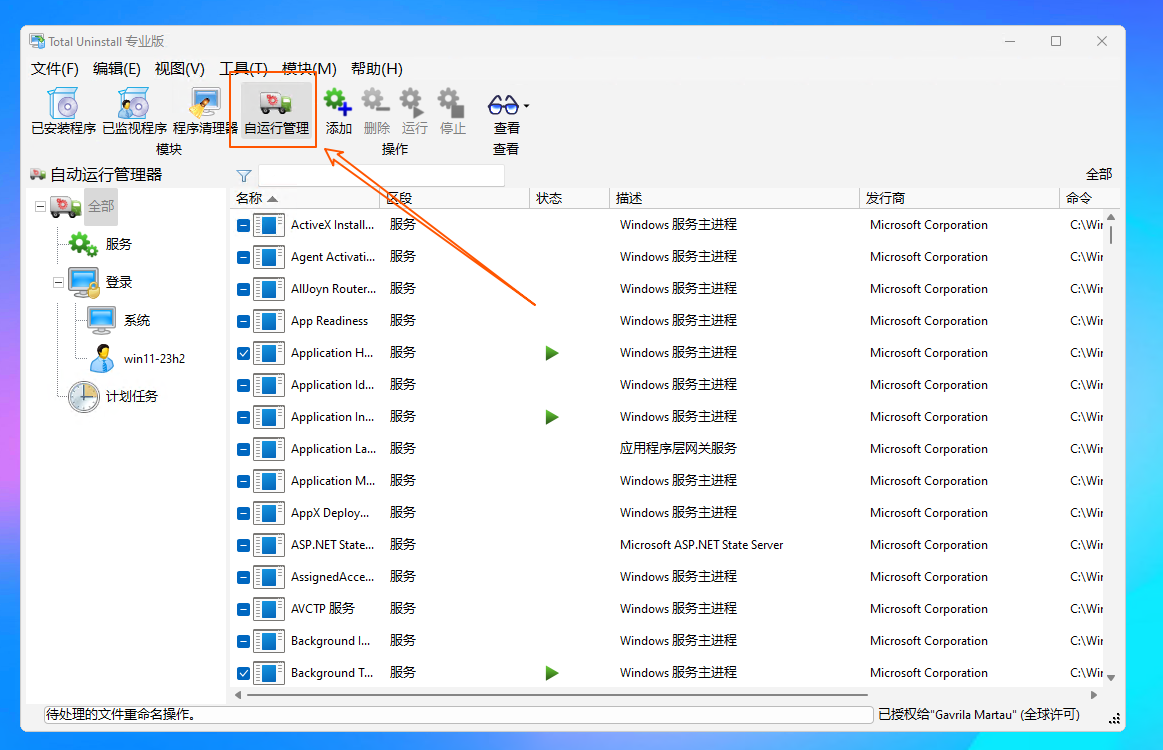Select 系统 under 登录
Viewport: 1163px width, 750px height.
136,320
